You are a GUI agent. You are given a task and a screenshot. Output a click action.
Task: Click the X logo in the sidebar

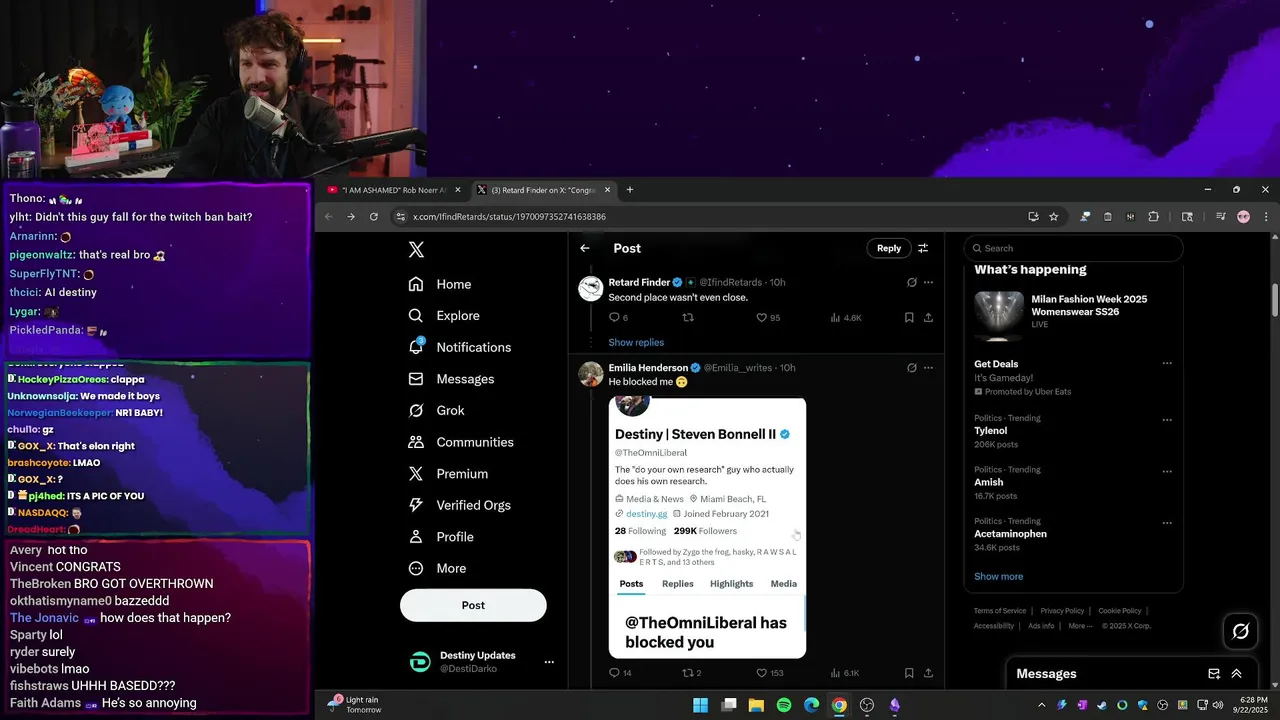coord(416,250)
